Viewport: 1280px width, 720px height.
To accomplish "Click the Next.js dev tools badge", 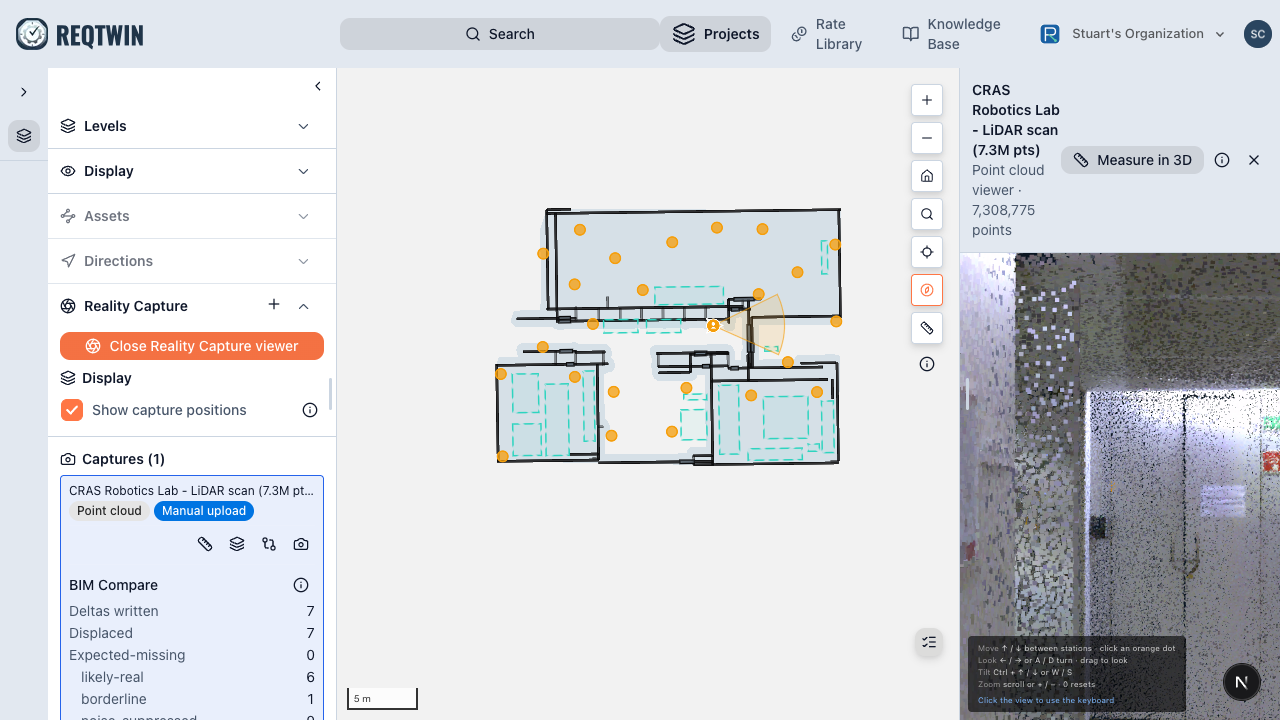I will tap(1241, 682).
